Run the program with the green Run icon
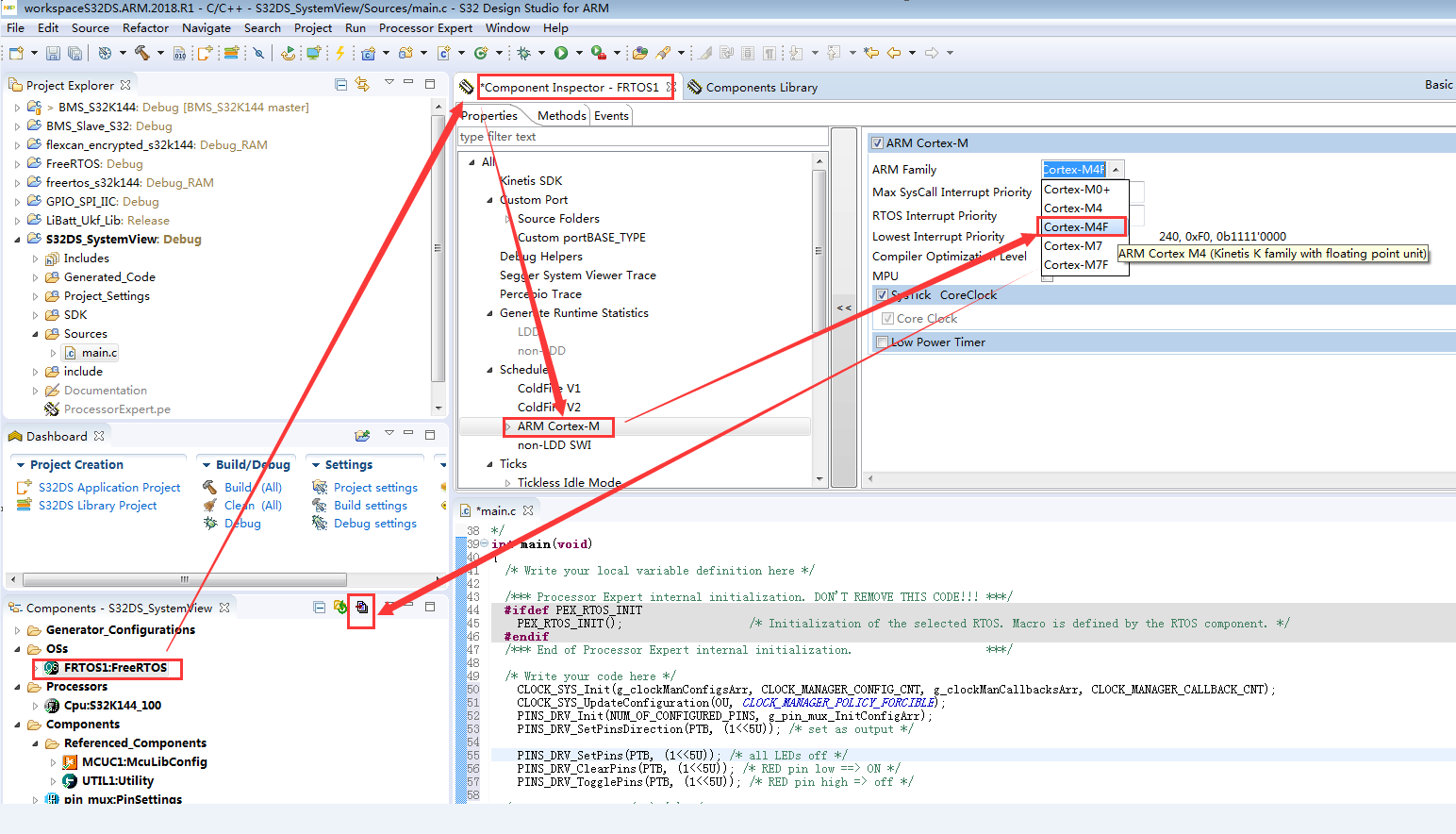 563,52
